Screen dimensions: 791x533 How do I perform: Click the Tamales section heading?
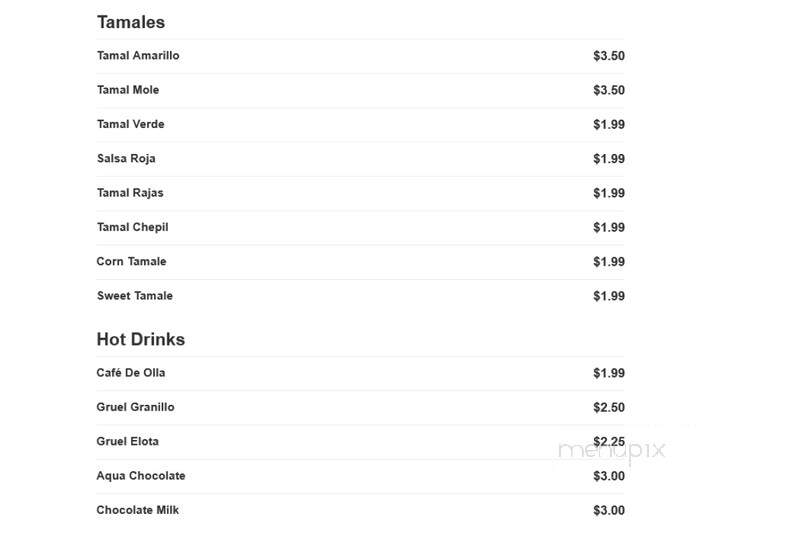point(131,22)
